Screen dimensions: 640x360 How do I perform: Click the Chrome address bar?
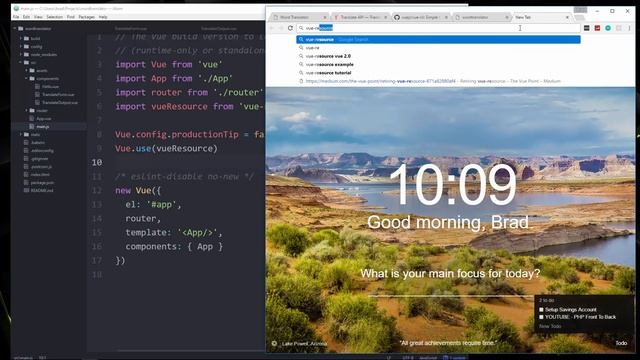[438, 28]
